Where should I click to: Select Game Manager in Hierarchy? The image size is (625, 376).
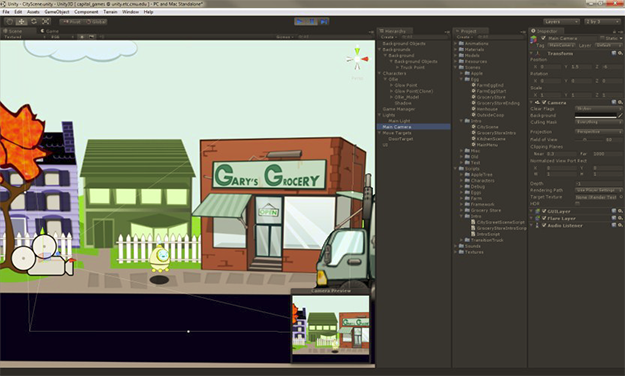[x=399, y=109]
